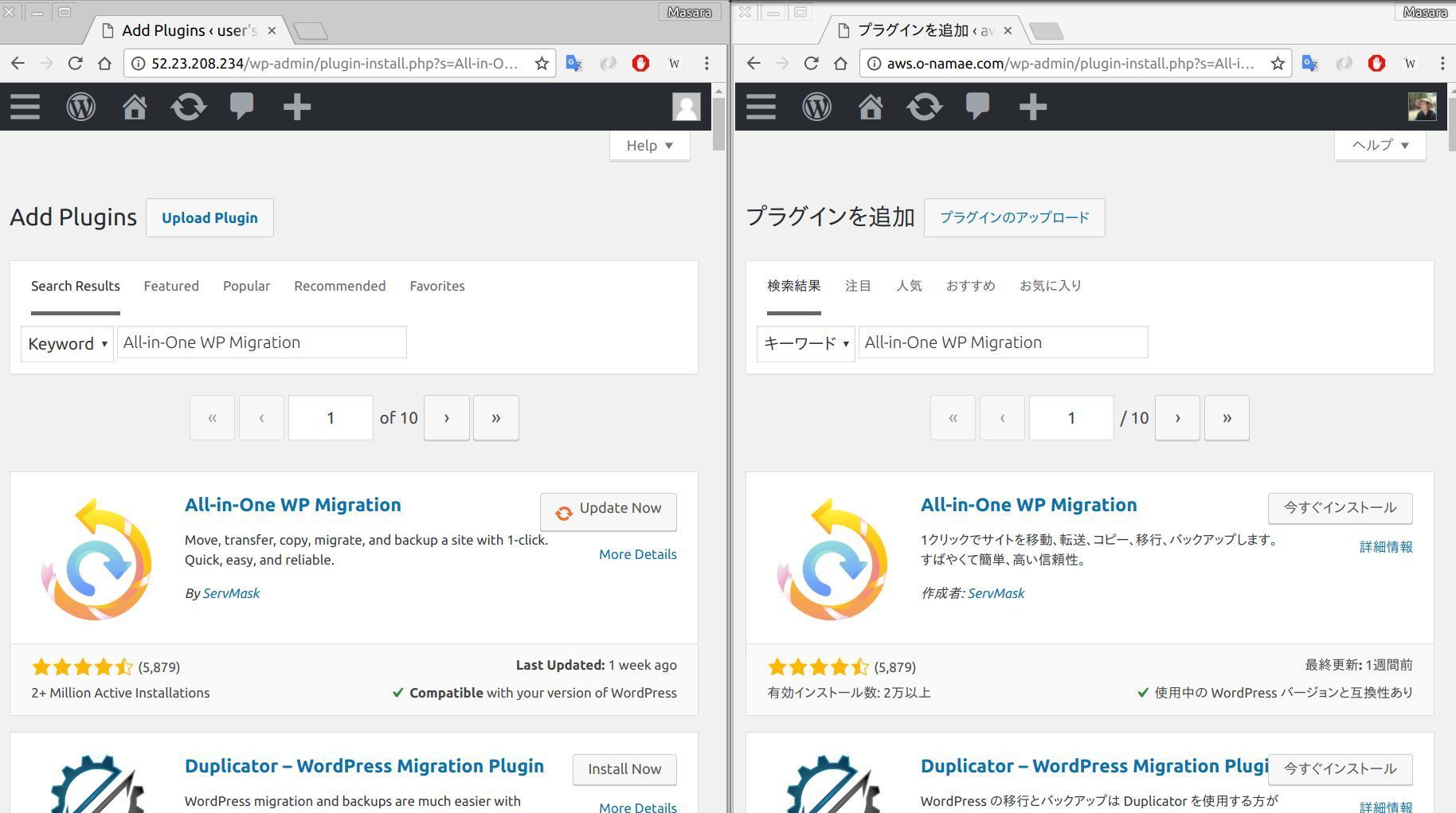Click updates icon in right window admin bar
Image resolution: width=1456 pixels, height=813 pixels.
(925, 107)
